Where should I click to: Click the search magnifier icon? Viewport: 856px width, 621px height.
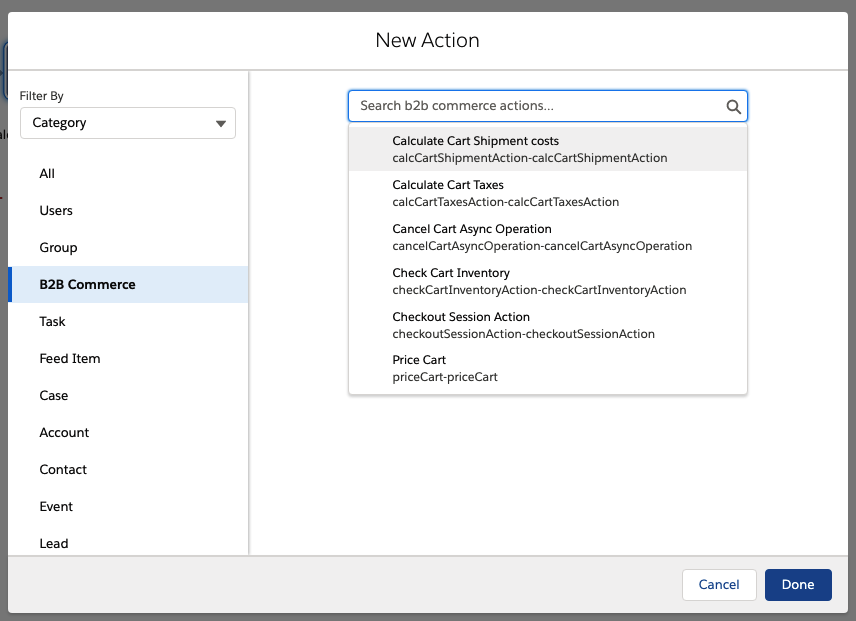[x=733, y=106]
